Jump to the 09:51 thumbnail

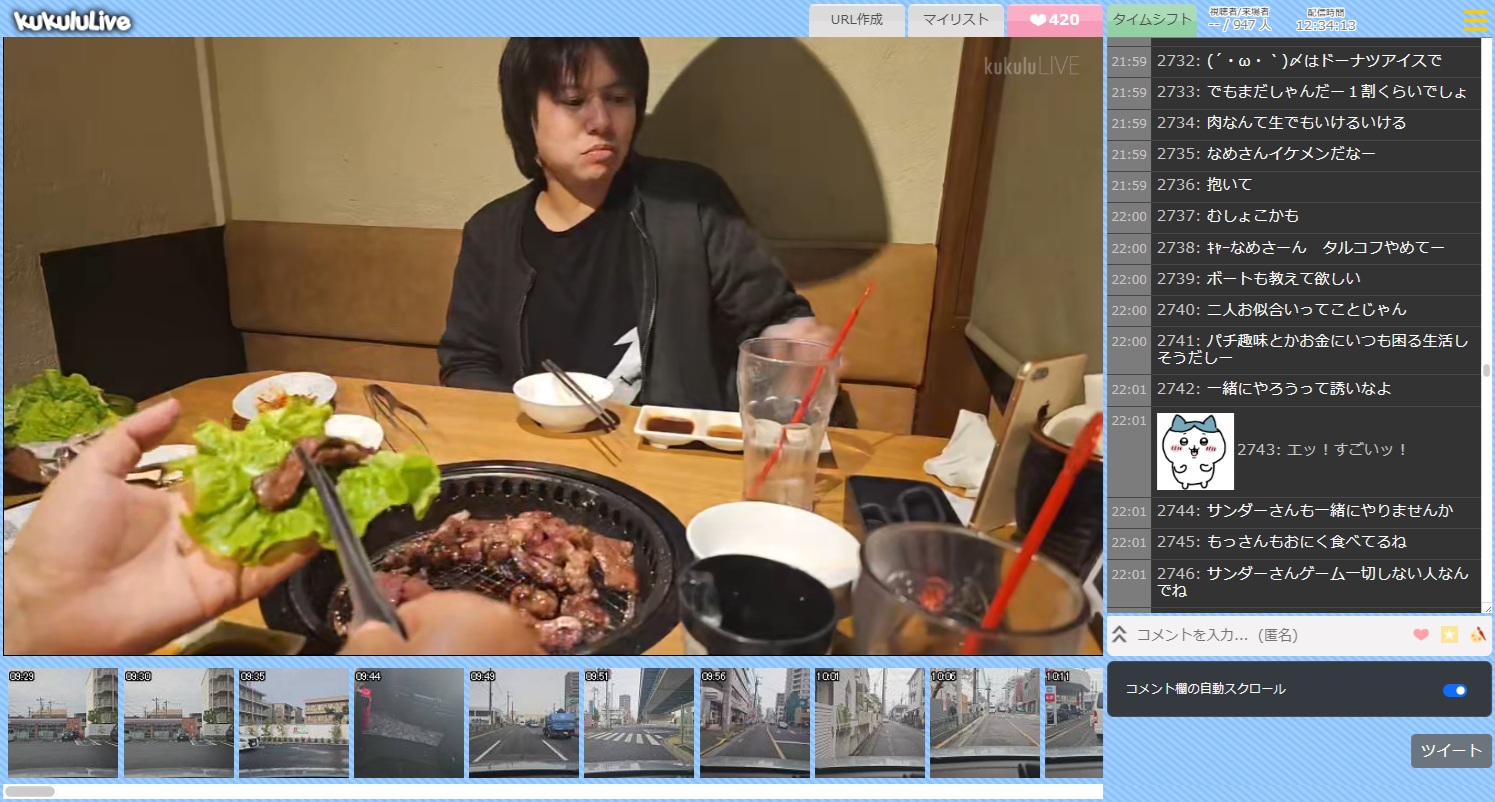(639, 723)
